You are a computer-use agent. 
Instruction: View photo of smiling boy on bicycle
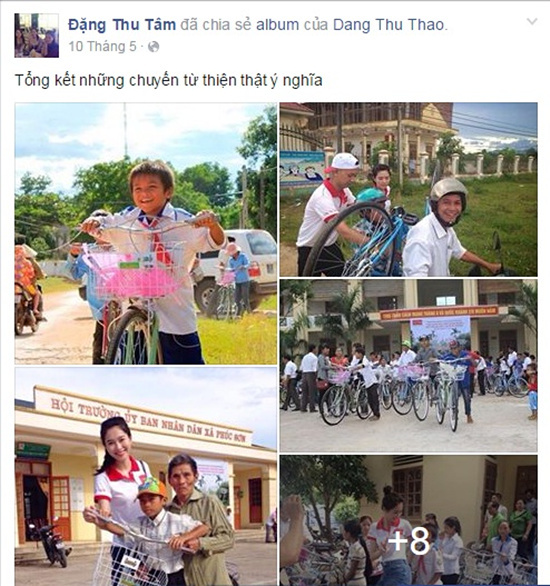click(x=146, y=234)
